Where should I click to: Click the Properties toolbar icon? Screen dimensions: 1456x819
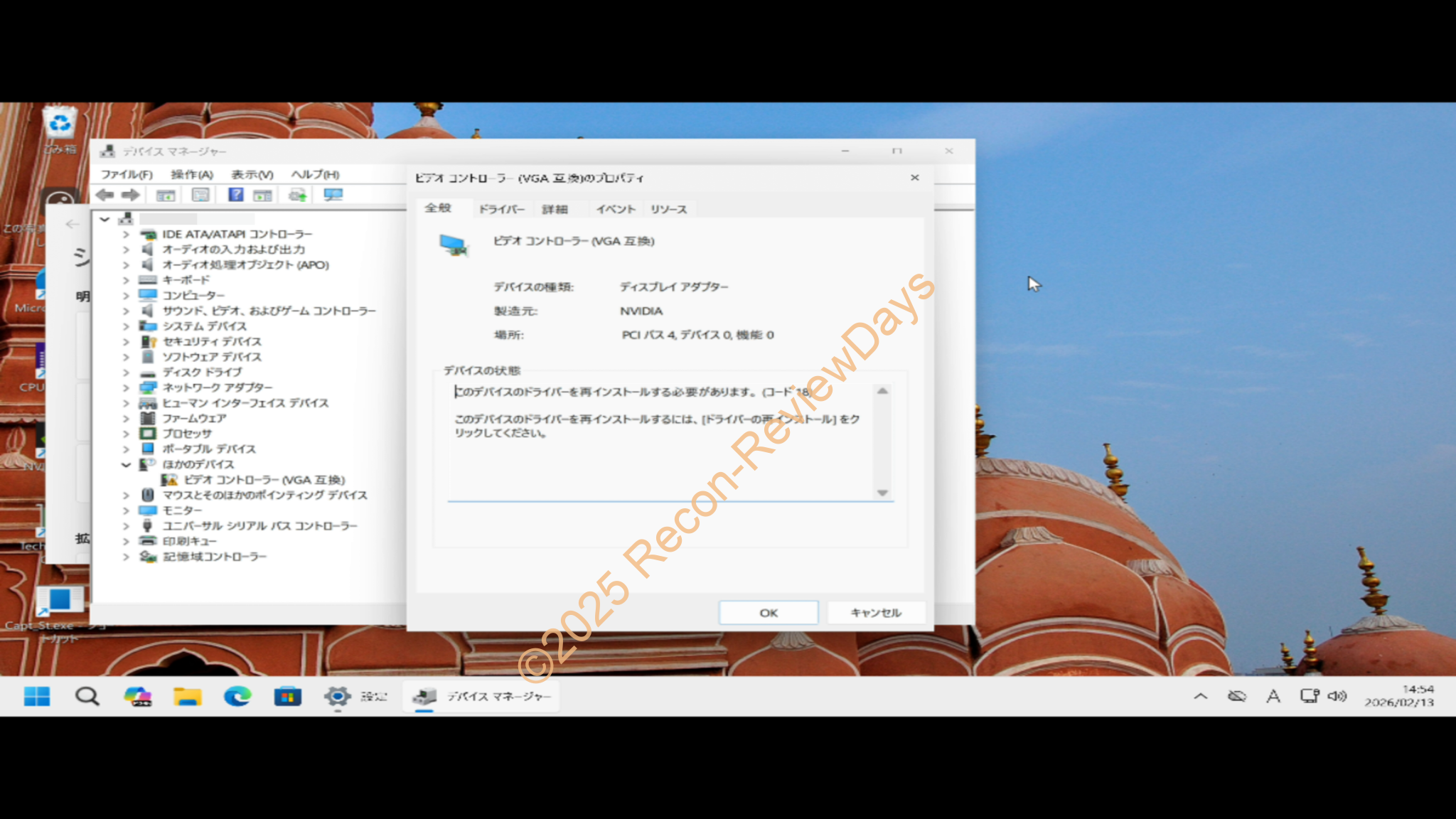[x=200, y=195]
